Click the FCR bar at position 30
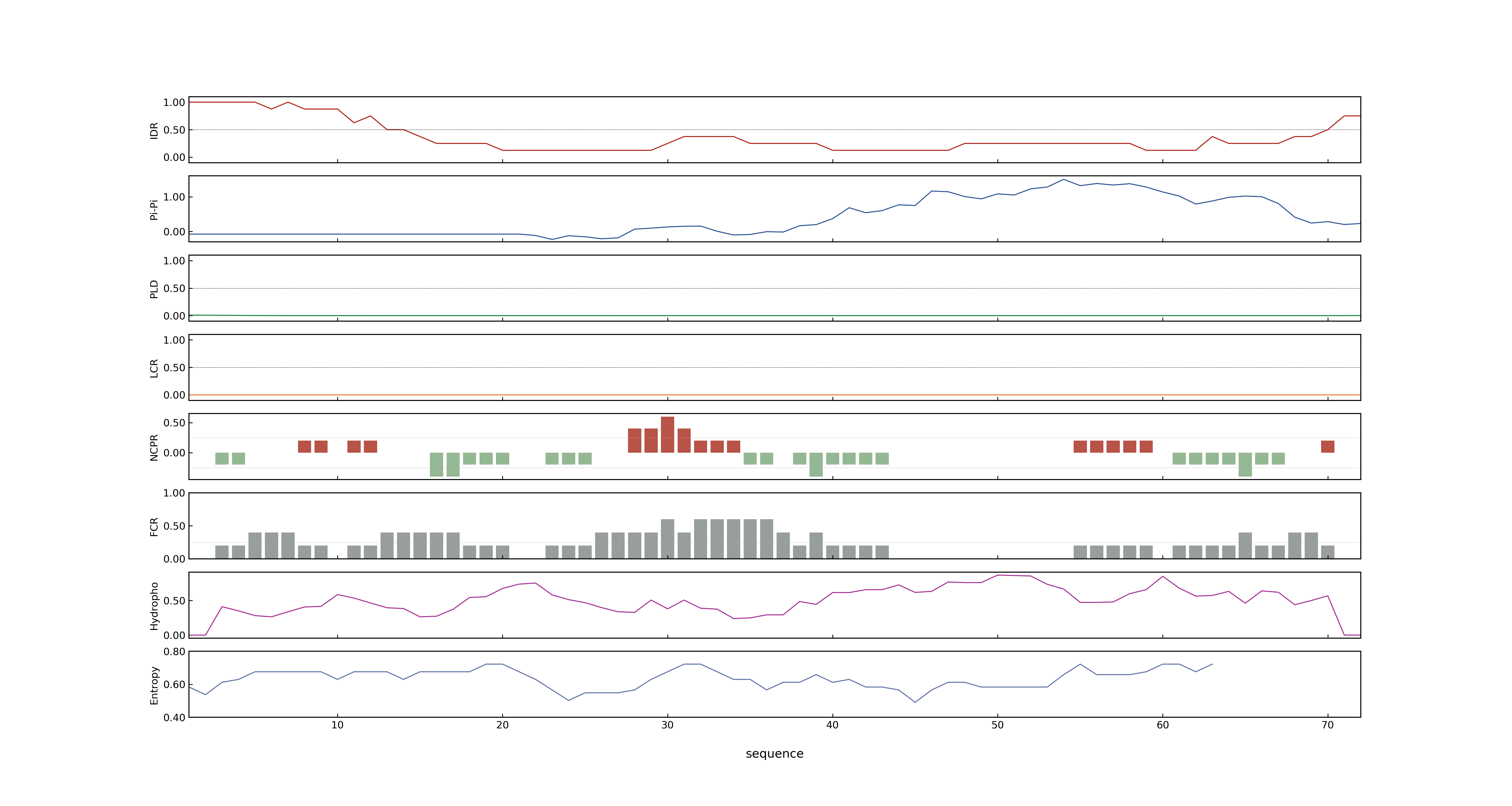 (x=667, y=539)
